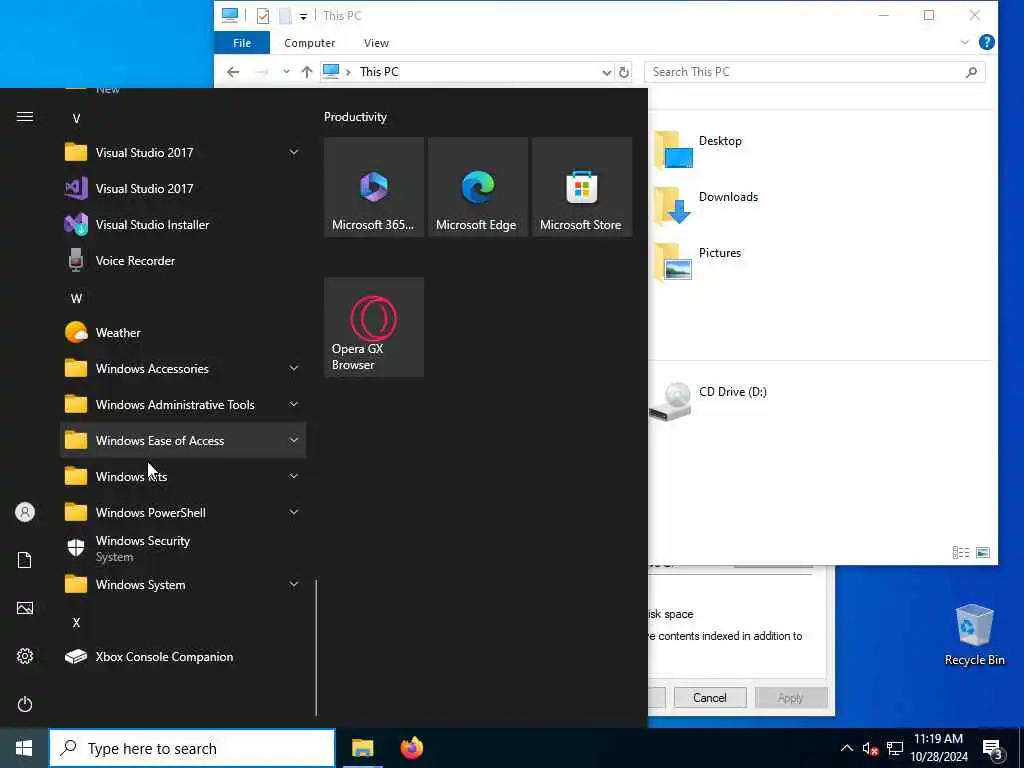Image resolution: width=1024 pixels, height=768 pixels.
Task: Open the Computer ribbon tab
Action: [310, 42]
